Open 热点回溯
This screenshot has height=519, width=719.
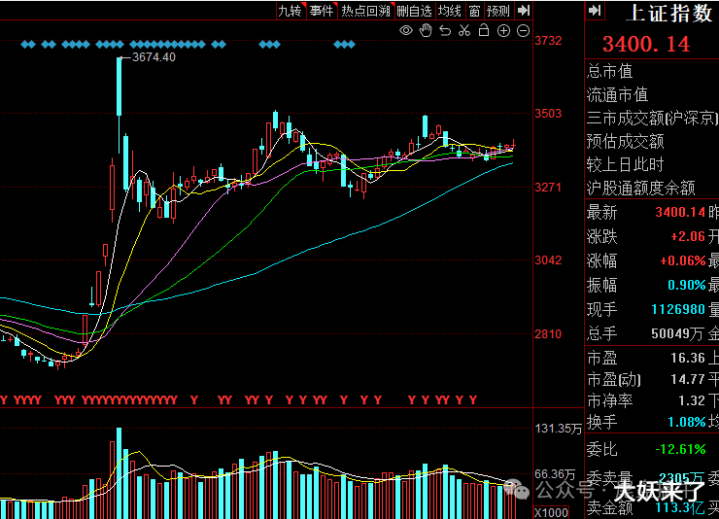tap(365, 11)
